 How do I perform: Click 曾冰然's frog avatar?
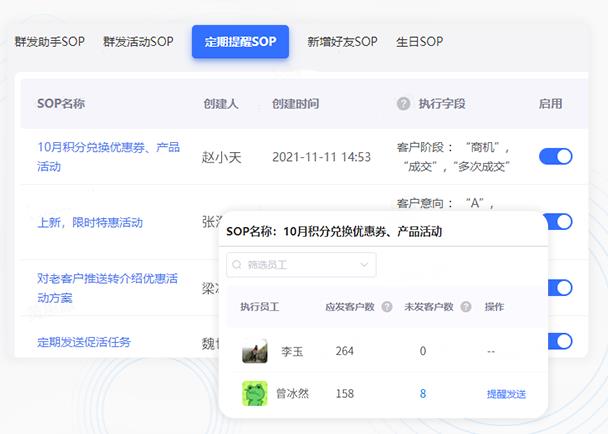pos(255,393)
